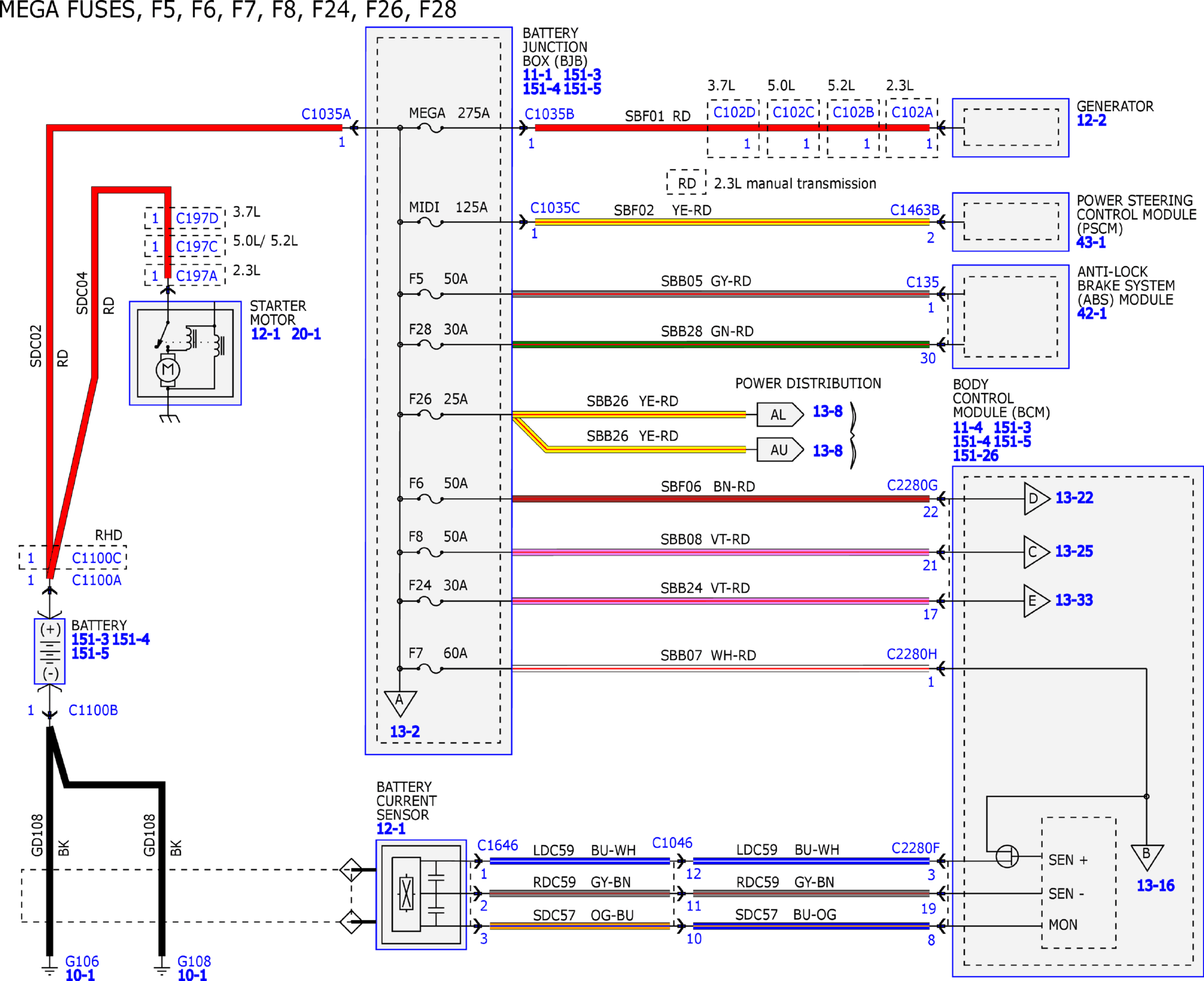Click triangle reference B in BCM

tap(1147, 857)
